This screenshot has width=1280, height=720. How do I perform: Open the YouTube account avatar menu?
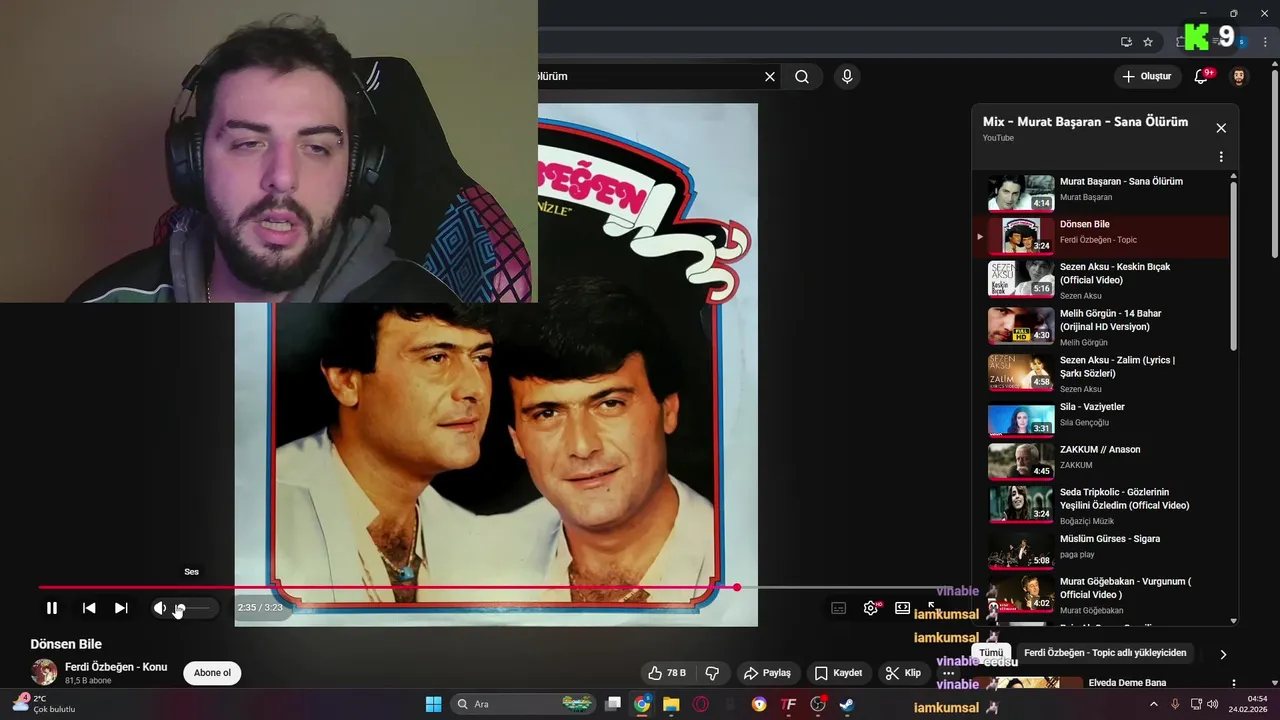click(x=1239, y=76)
